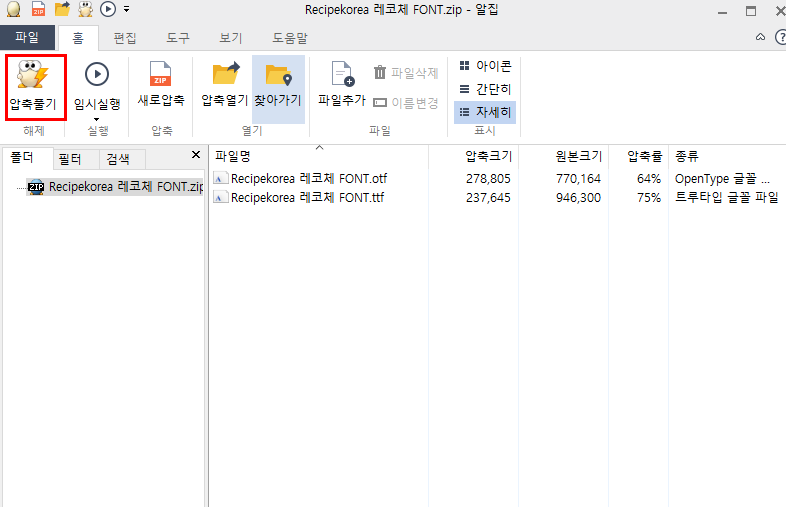Maximize the ALZip window

click(x=751, y=11)
